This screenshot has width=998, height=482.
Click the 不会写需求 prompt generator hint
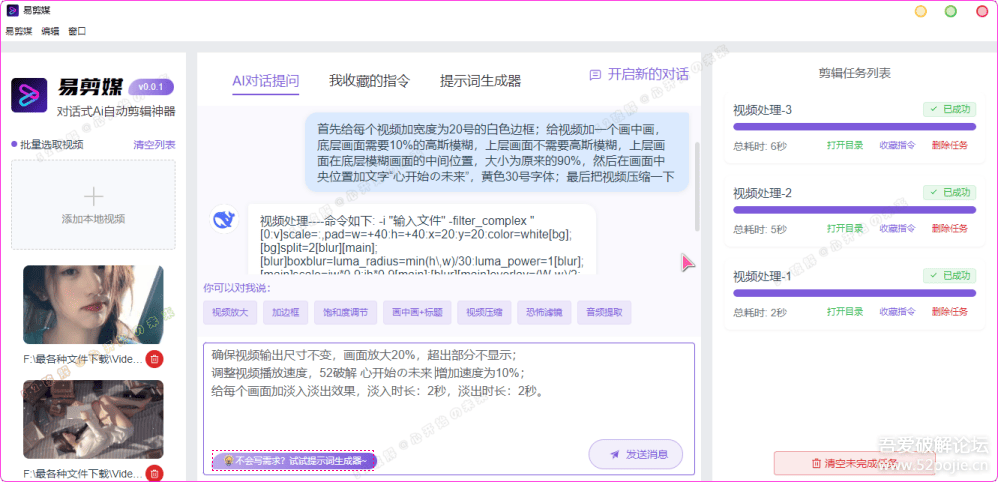(293, 461)
